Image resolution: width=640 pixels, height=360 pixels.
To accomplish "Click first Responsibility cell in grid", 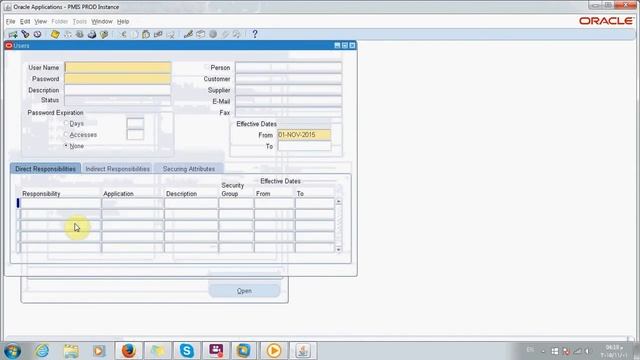I will pyautogui.click(x=60, y=203).
